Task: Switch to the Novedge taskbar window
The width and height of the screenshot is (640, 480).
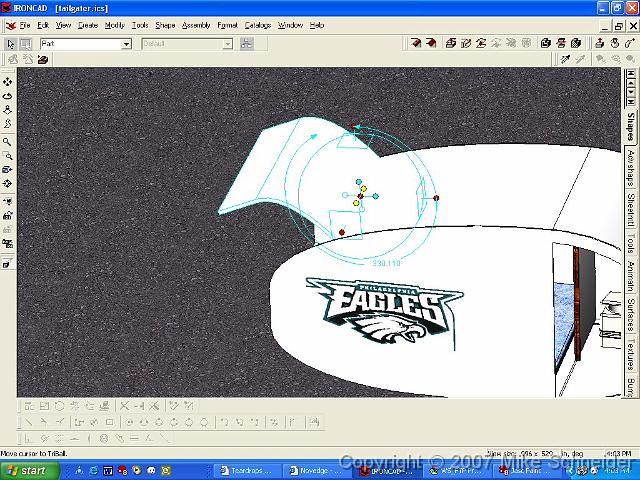Action: [316, 471]
